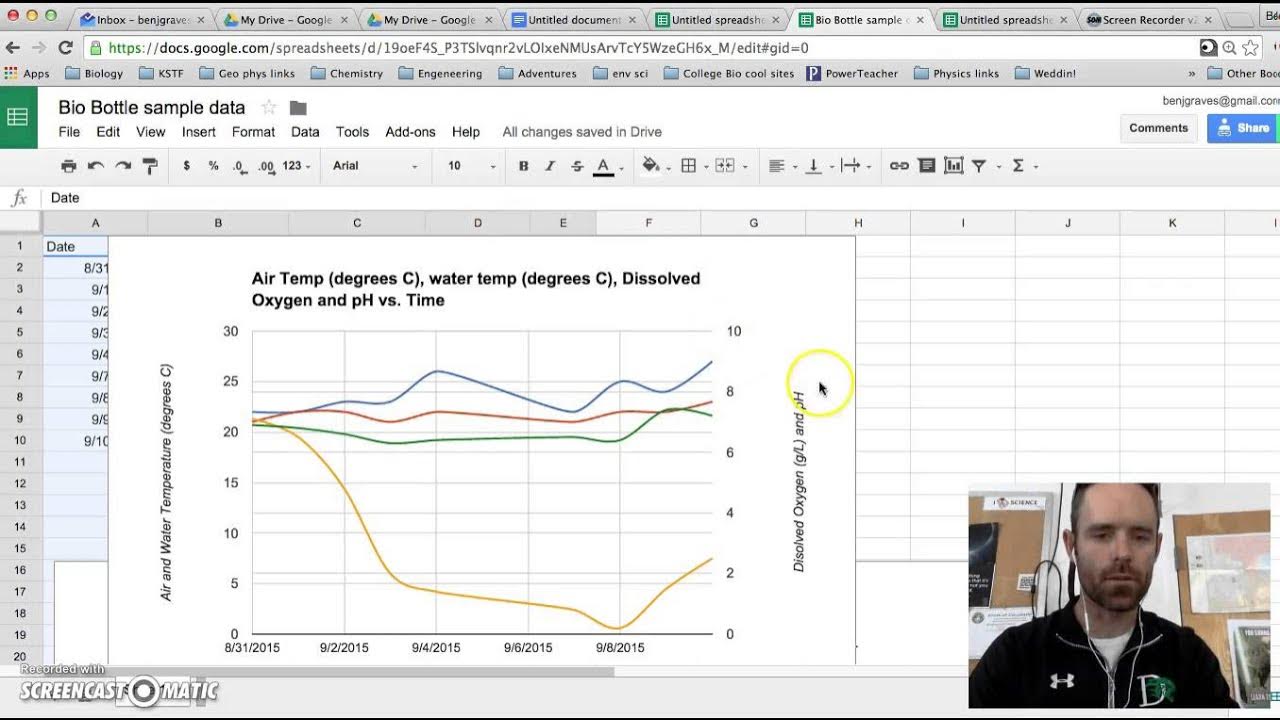Open the Insert menu
This screenshot has width=1280, height=720.
coord(199,132)
